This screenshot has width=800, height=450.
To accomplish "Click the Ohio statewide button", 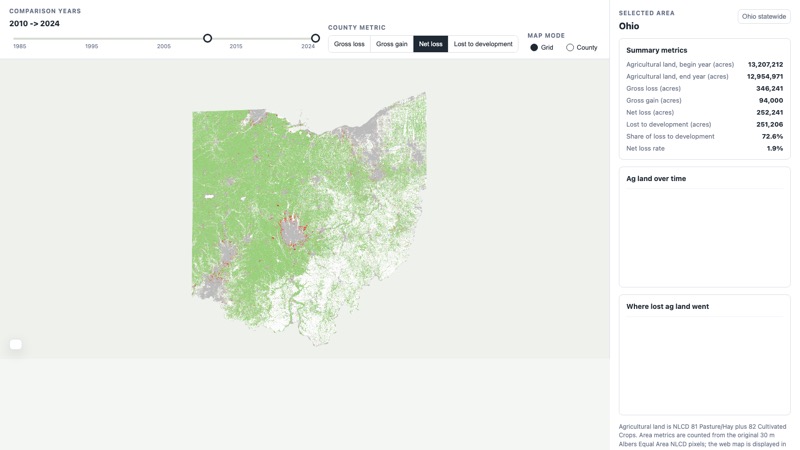I will point(764,16).
